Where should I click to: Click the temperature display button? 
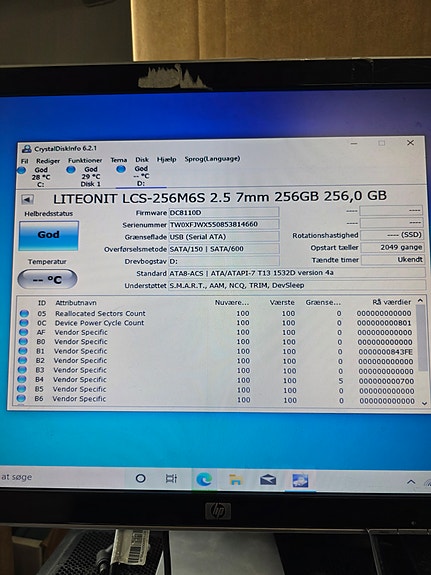pyautogui.click(x=47, y=279)
